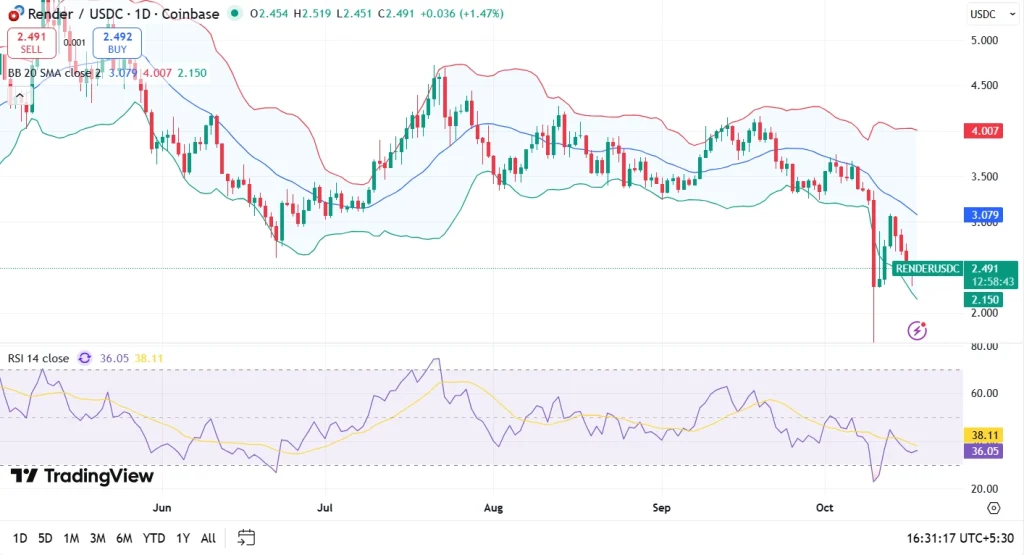The width and height of the screenshot is (1024, 555).
Task: Select the 6M time range
Action: click(124, 538)
